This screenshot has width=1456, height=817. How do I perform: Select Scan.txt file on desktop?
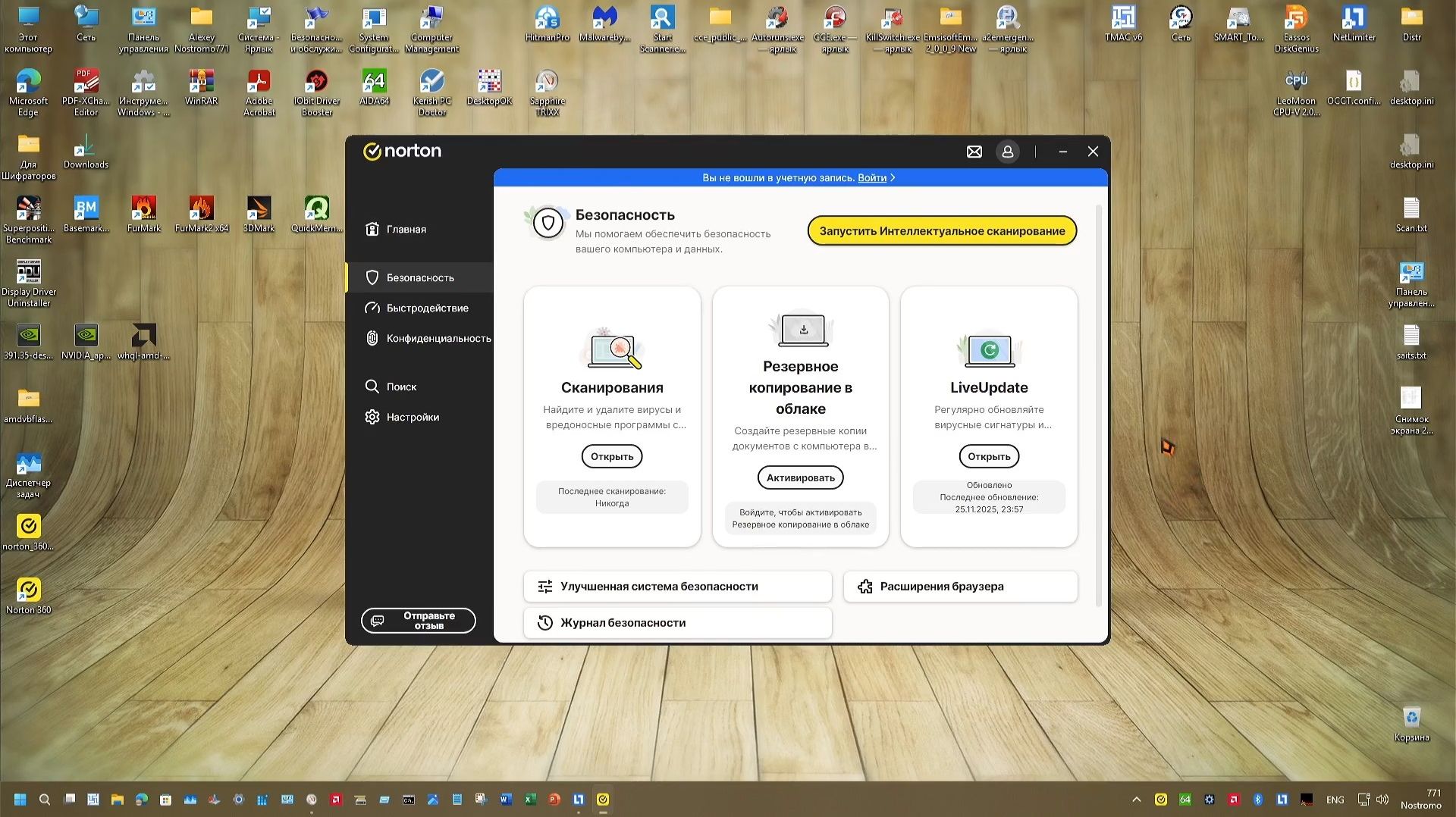(x=1411, y=214)
